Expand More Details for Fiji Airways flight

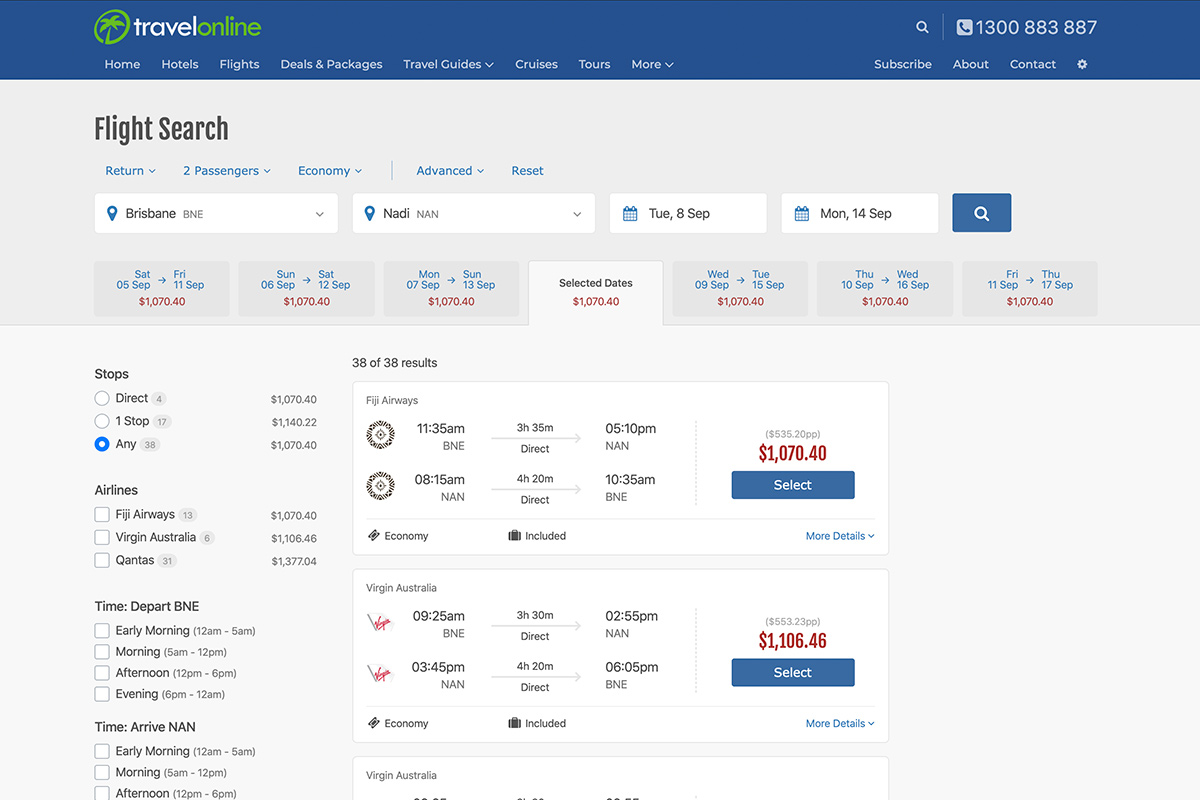click(x=839, y=536)
